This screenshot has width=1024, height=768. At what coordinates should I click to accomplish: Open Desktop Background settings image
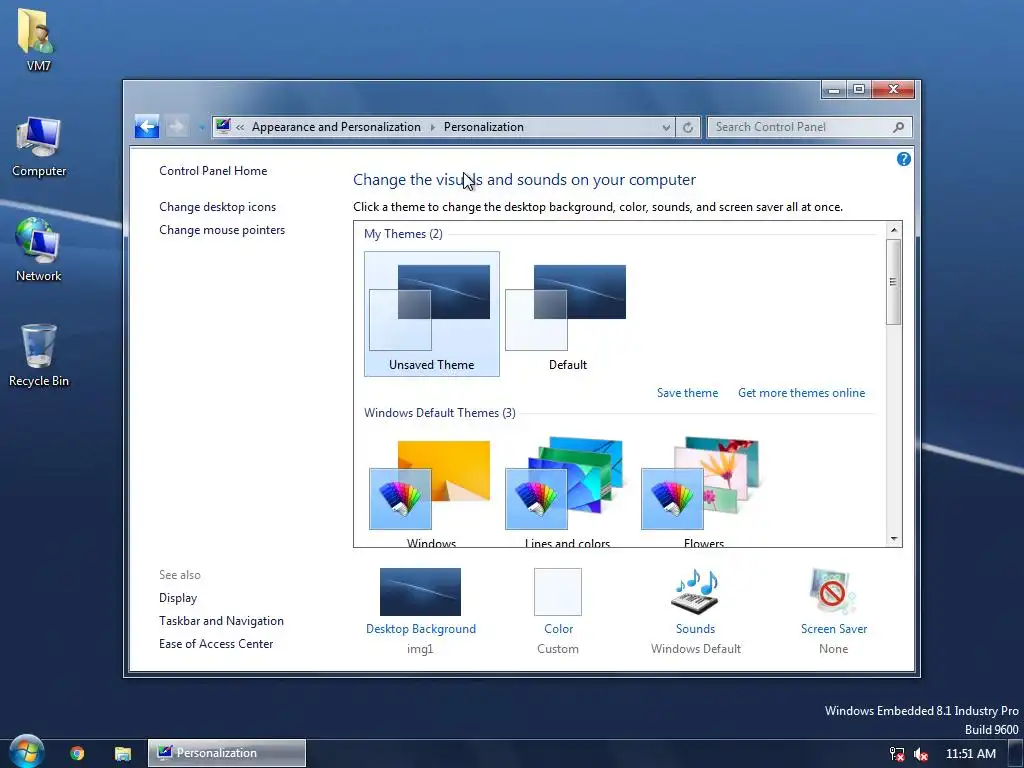point(420,592)
